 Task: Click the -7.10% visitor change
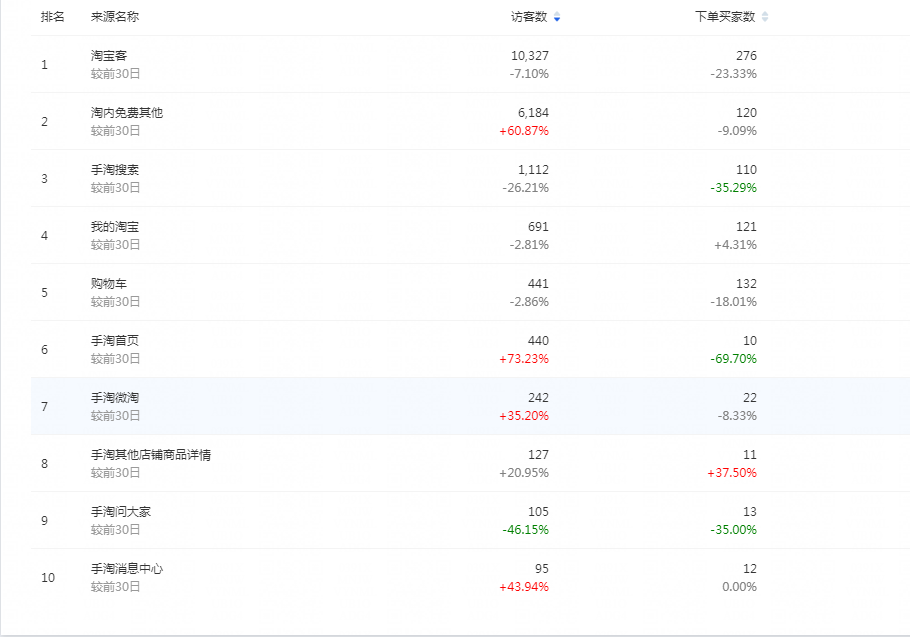coord(529,74)
